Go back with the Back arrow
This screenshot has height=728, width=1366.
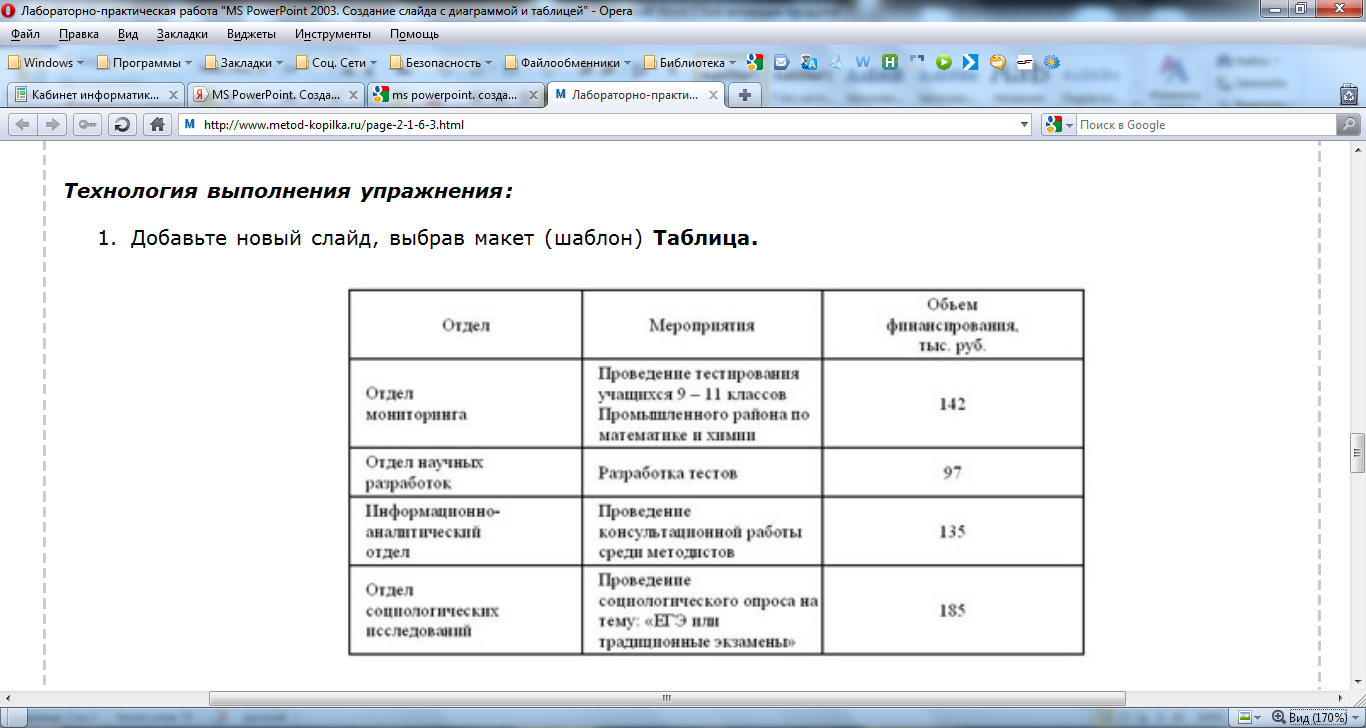coord(22,125)
